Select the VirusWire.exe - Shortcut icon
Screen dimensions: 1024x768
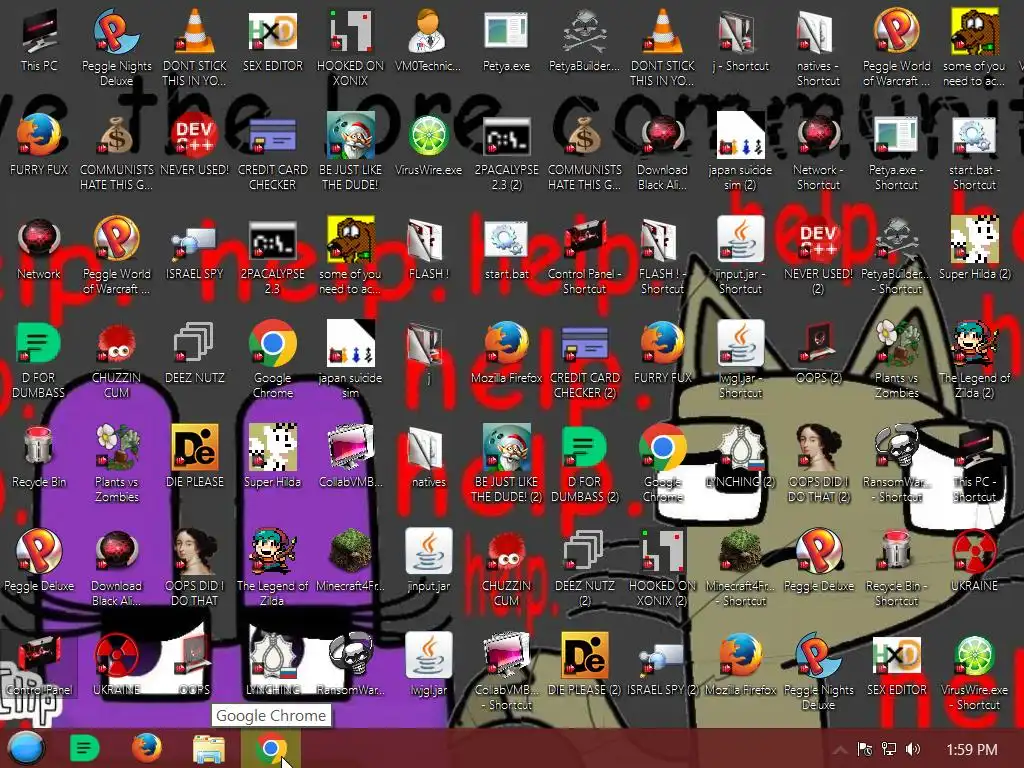click(974, 671)
